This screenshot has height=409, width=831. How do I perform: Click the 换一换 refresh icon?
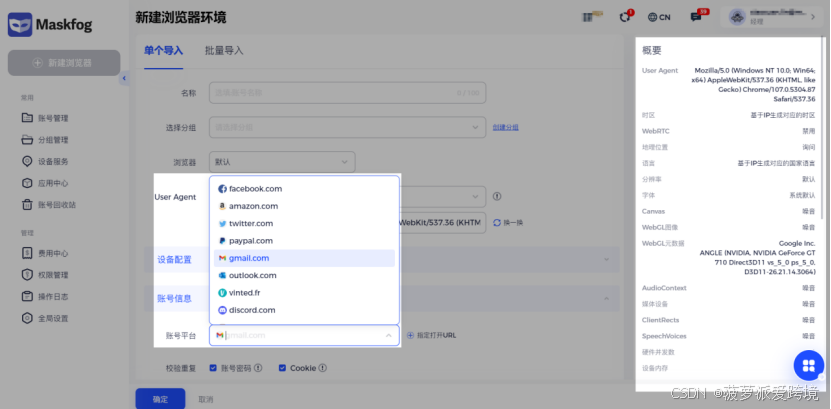(497, 223)
